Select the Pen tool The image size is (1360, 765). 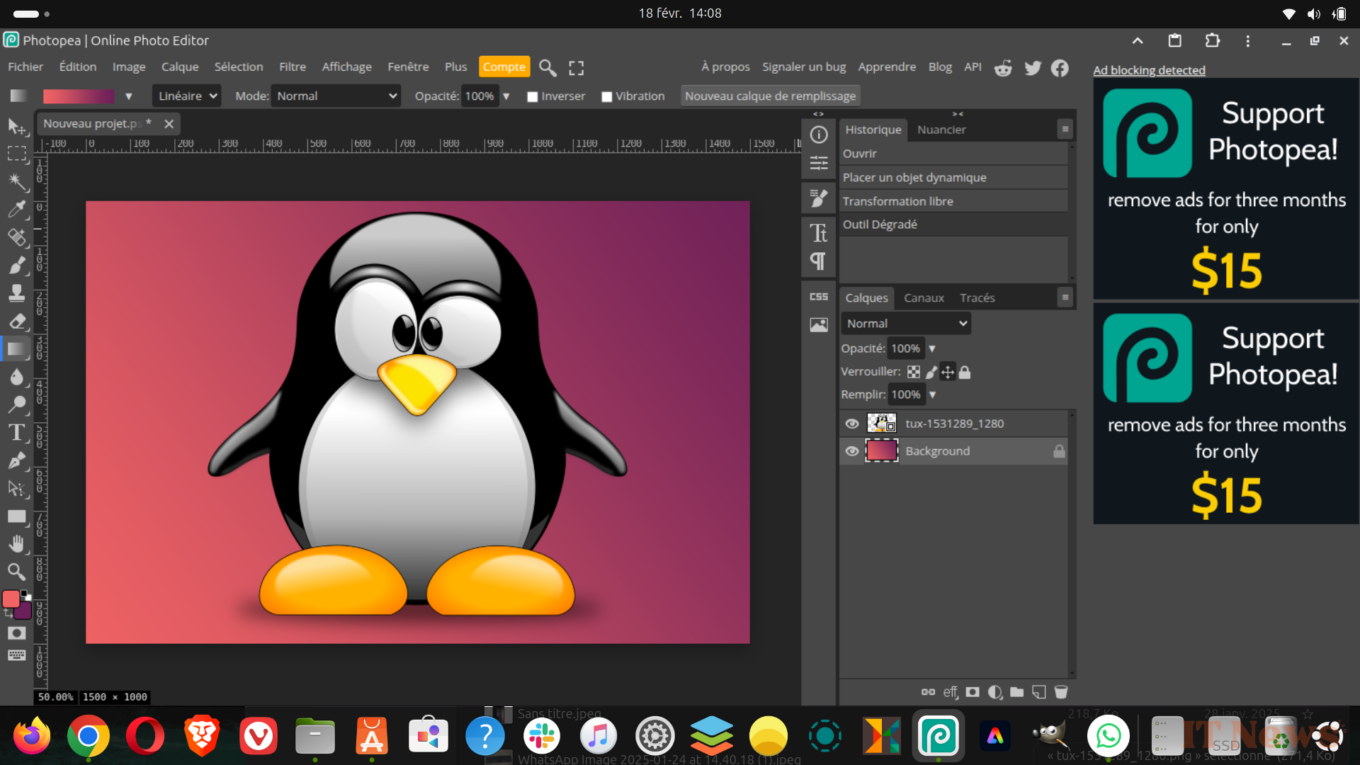pyautogui.click(x=17, y=461)
